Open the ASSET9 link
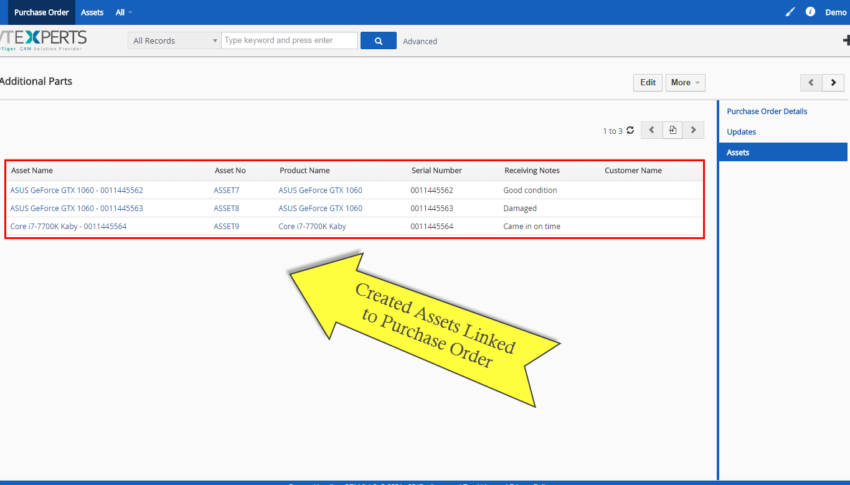 click(226, 227)
